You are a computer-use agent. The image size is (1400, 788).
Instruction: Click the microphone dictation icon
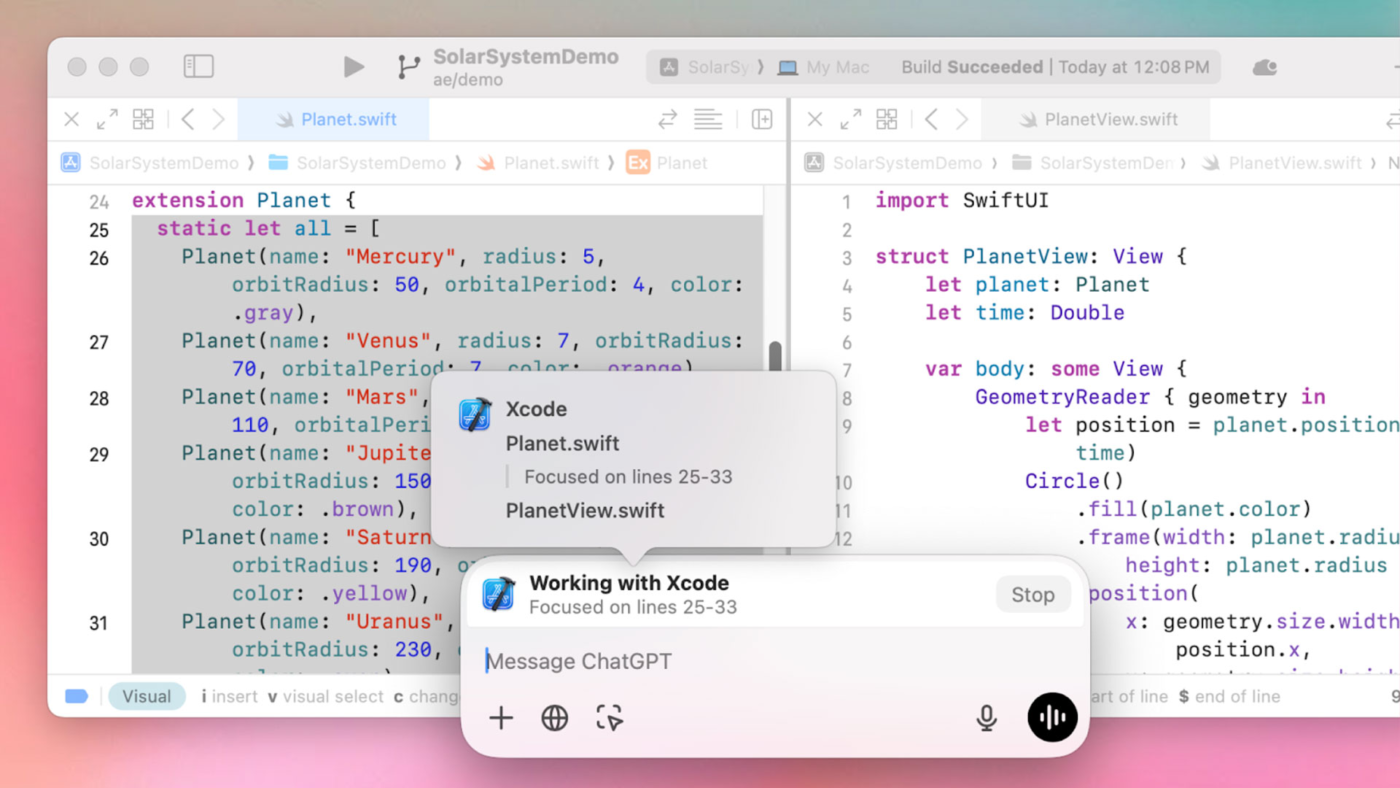(x=986, y=718)
